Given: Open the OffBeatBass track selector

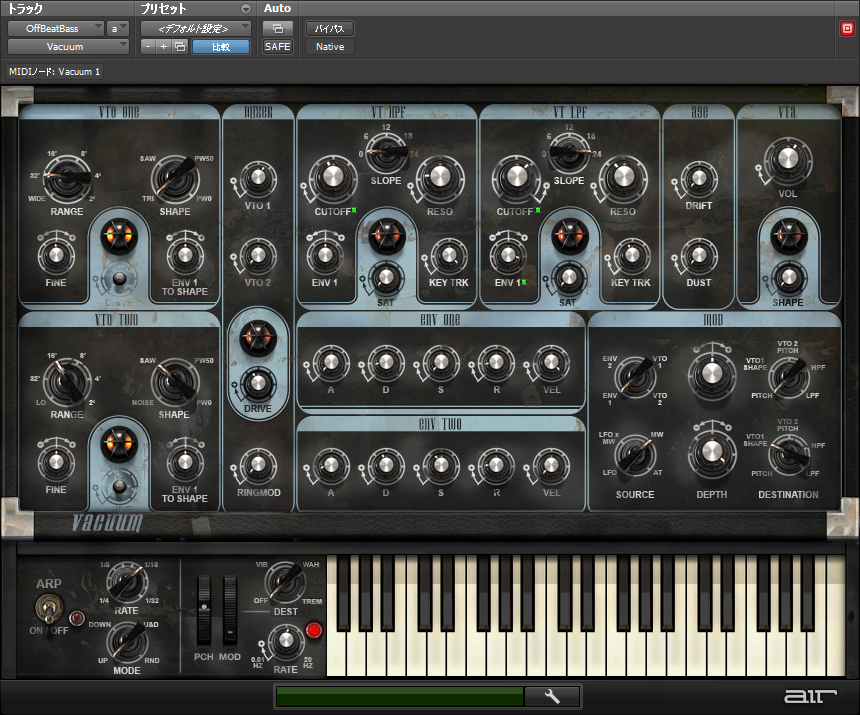Looking at the screenshot, I should 55,29.
